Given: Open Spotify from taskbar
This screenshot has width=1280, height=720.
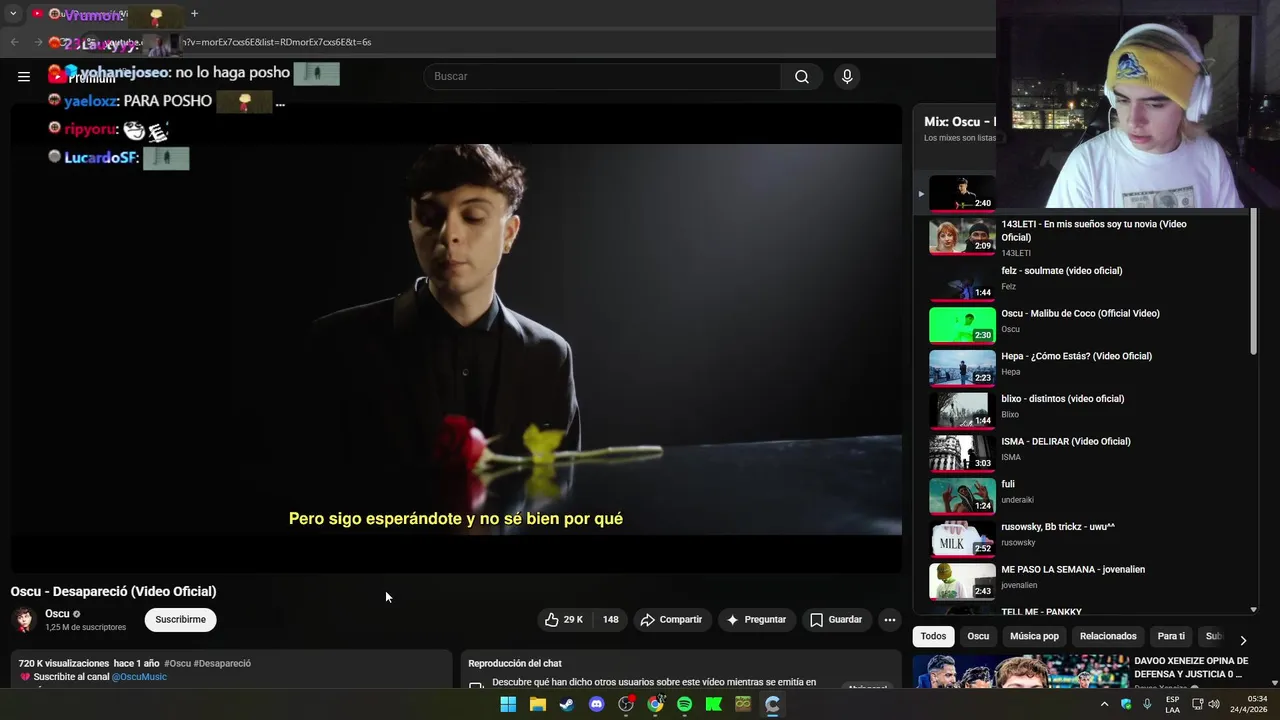Looking at the screenshot, I should coord(684,704).
